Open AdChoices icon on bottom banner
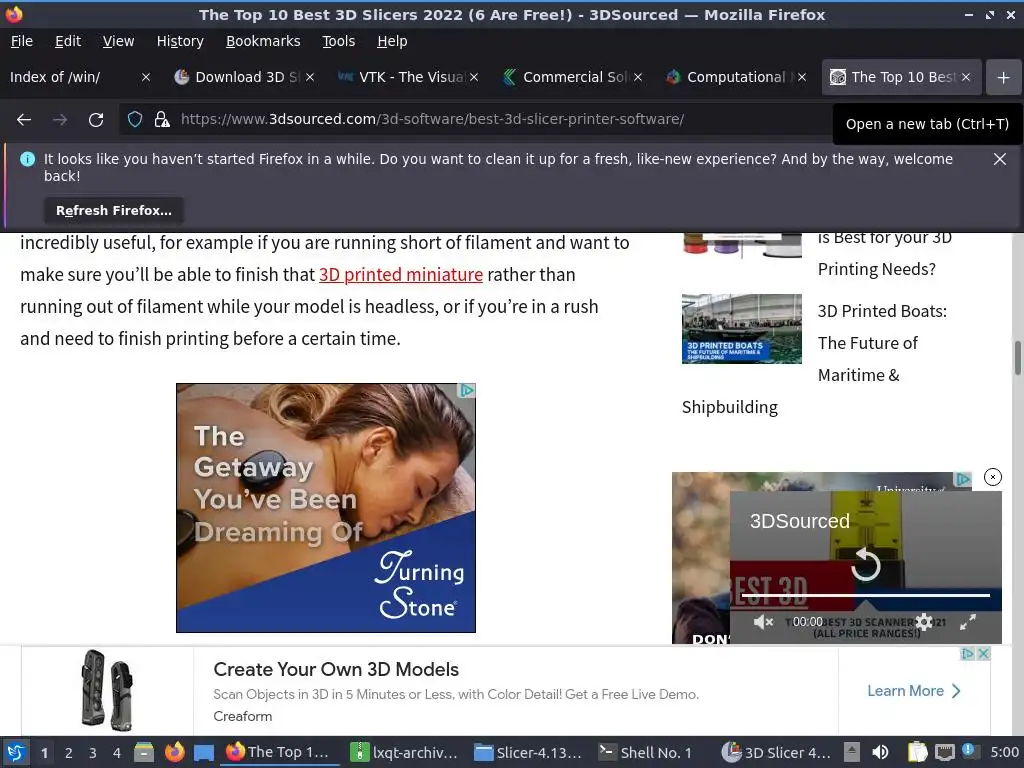Screen dimensions: 1024x768 coord(968,653)
